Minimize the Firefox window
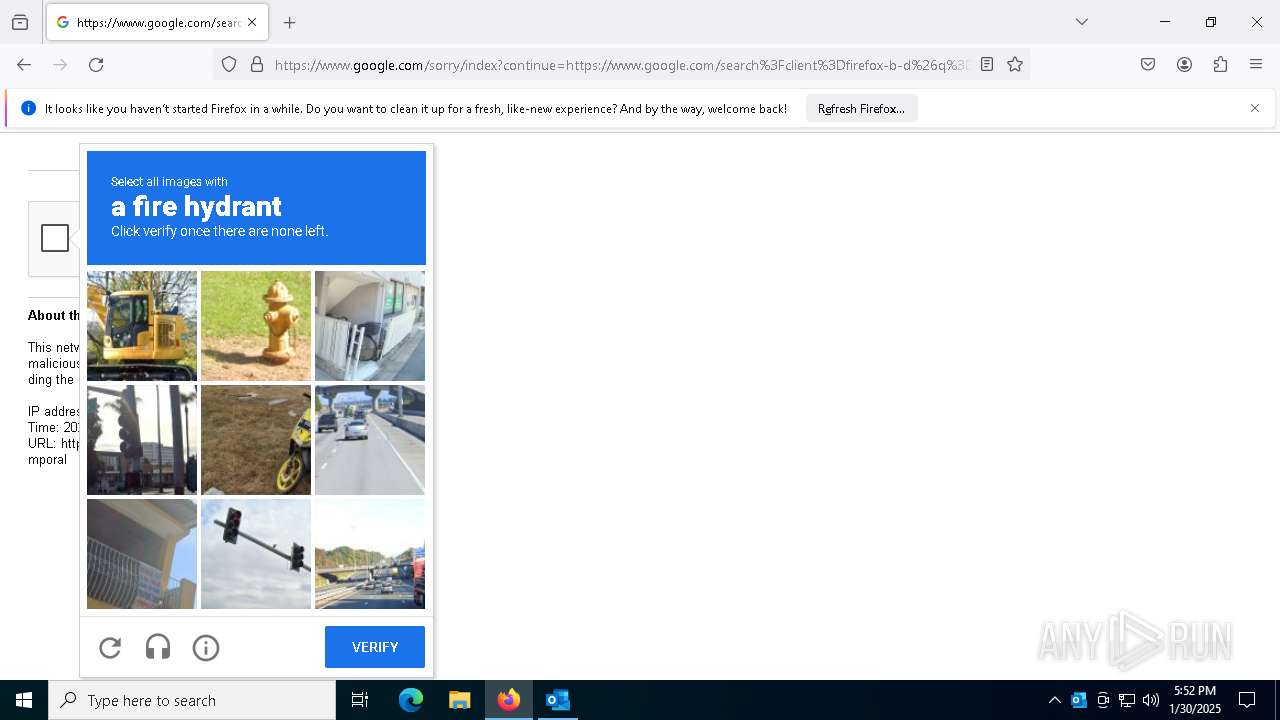This screenshot has height=720, width=1280. tap(1165, 22)
